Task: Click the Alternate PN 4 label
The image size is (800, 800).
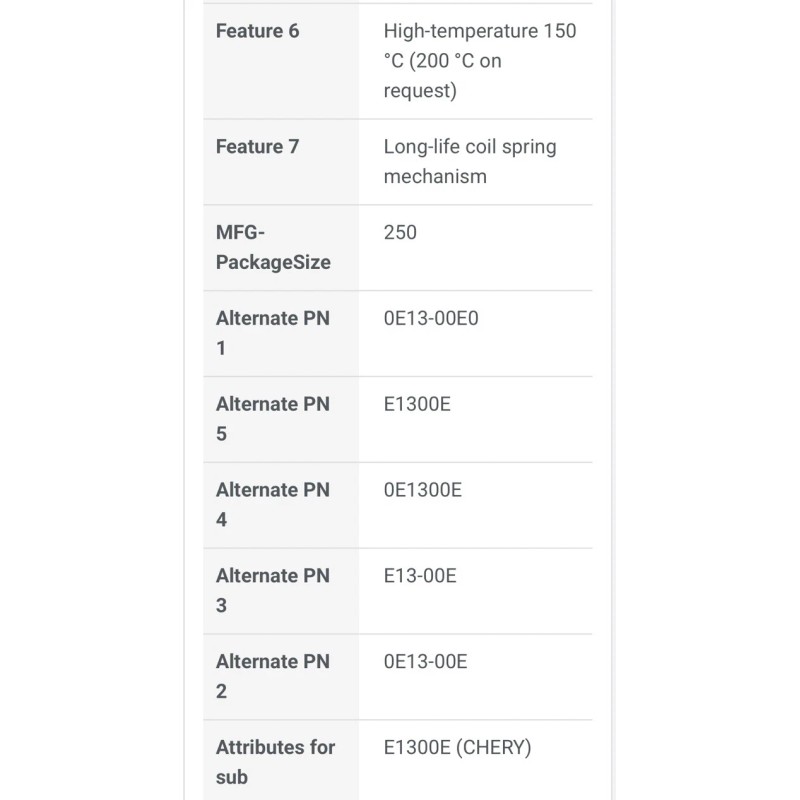Action: click(x=272, y=505)
